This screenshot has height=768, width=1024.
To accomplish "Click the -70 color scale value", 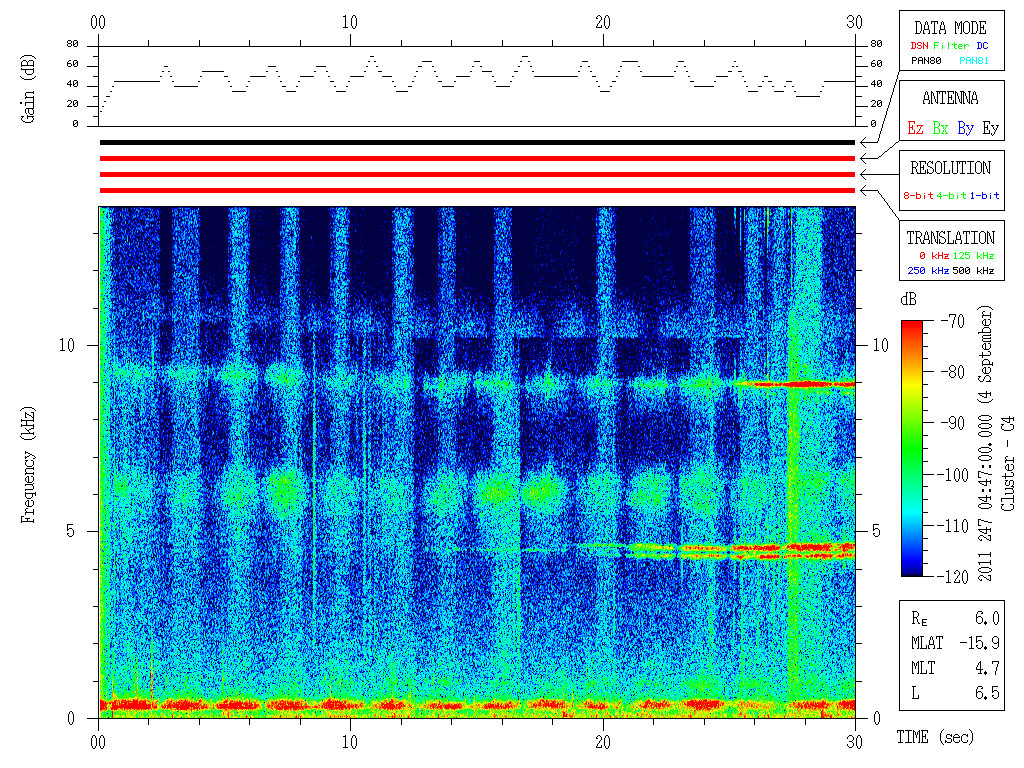I will point(952,321).
